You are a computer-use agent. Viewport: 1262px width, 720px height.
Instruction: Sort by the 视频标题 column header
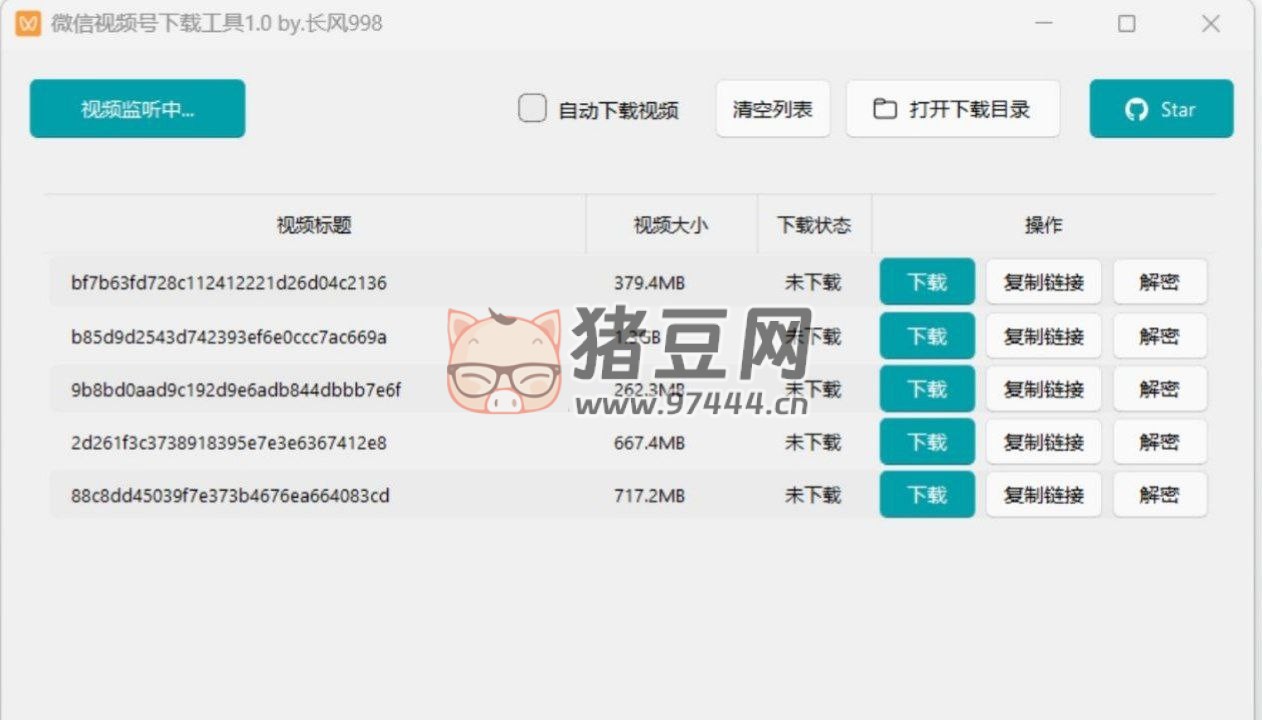tap(314, 225)
